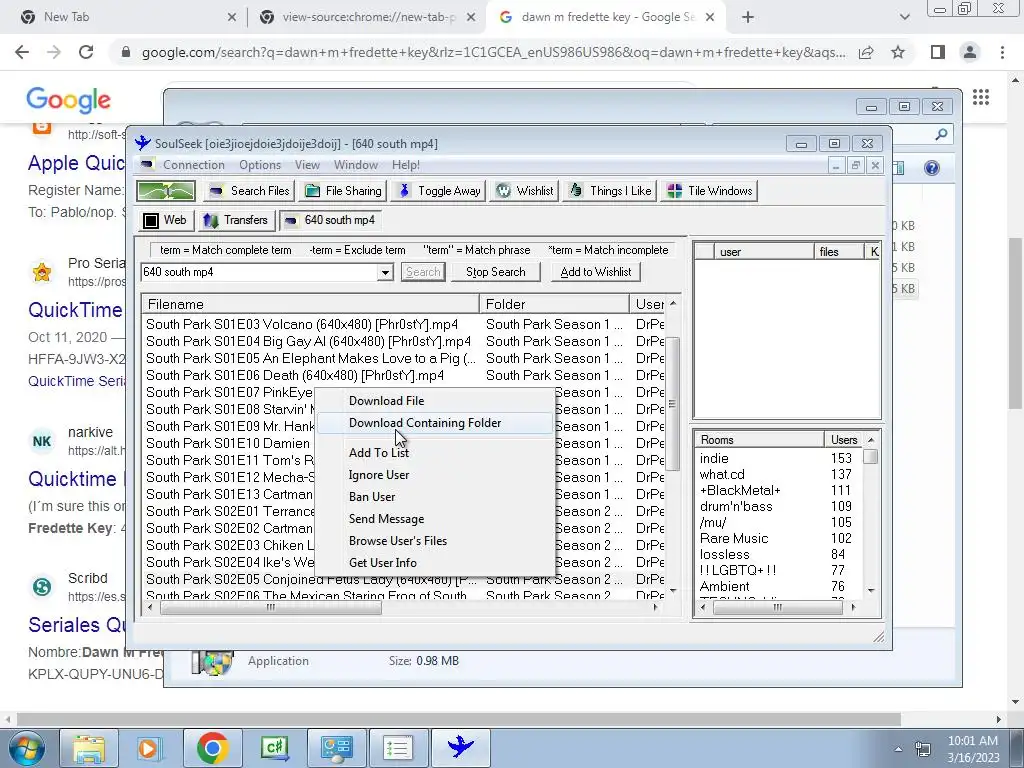Select South Park S01E03 Volcano file row

pos(404,325)
